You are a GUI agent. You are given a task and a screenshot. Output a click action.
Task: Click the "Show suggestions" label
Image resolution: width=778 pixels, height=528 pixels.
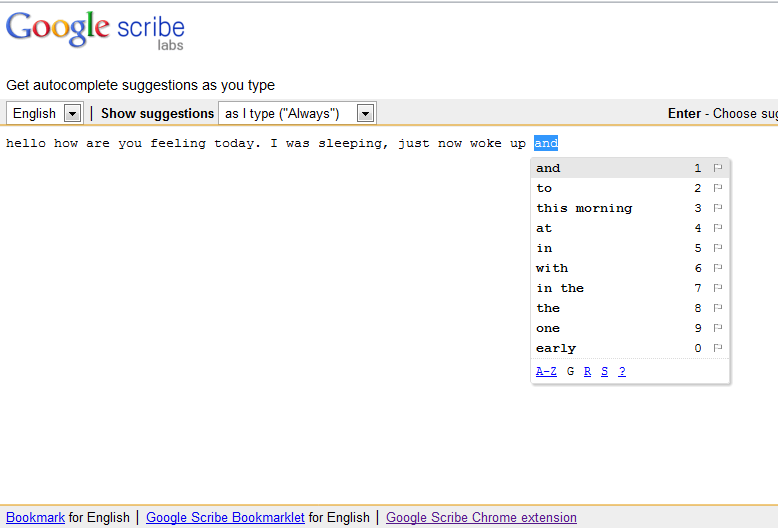[157, 114]
